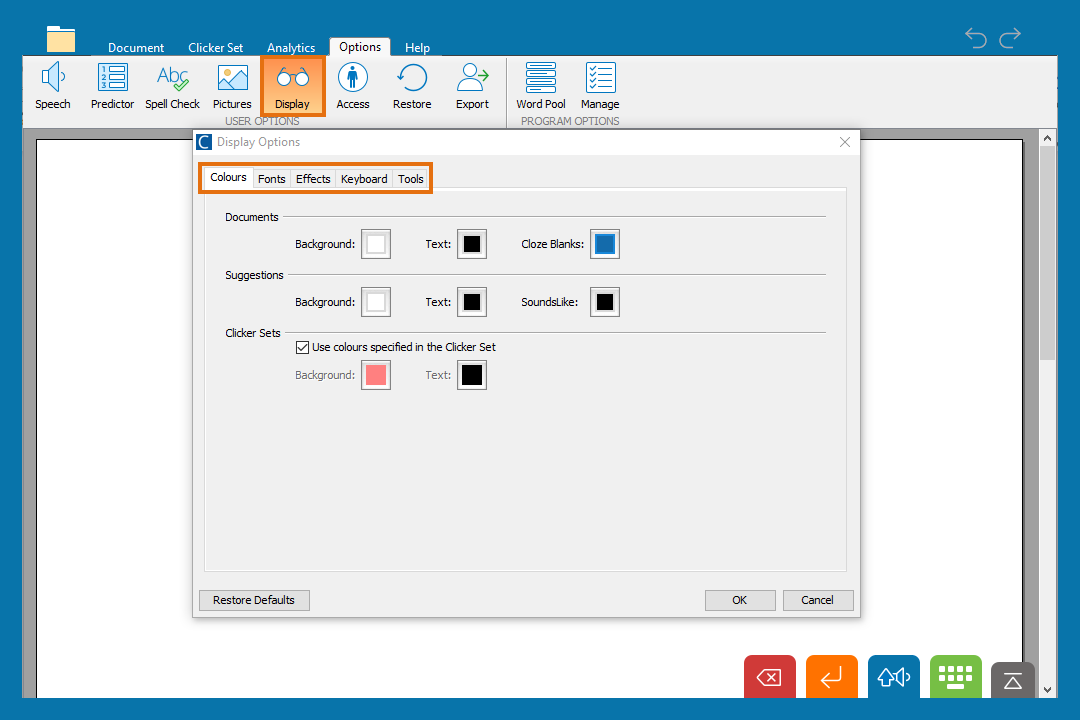Viewport: 1080px width, 720px height.
Task: Confirm the dialog with OK
Action: point(739,600)
